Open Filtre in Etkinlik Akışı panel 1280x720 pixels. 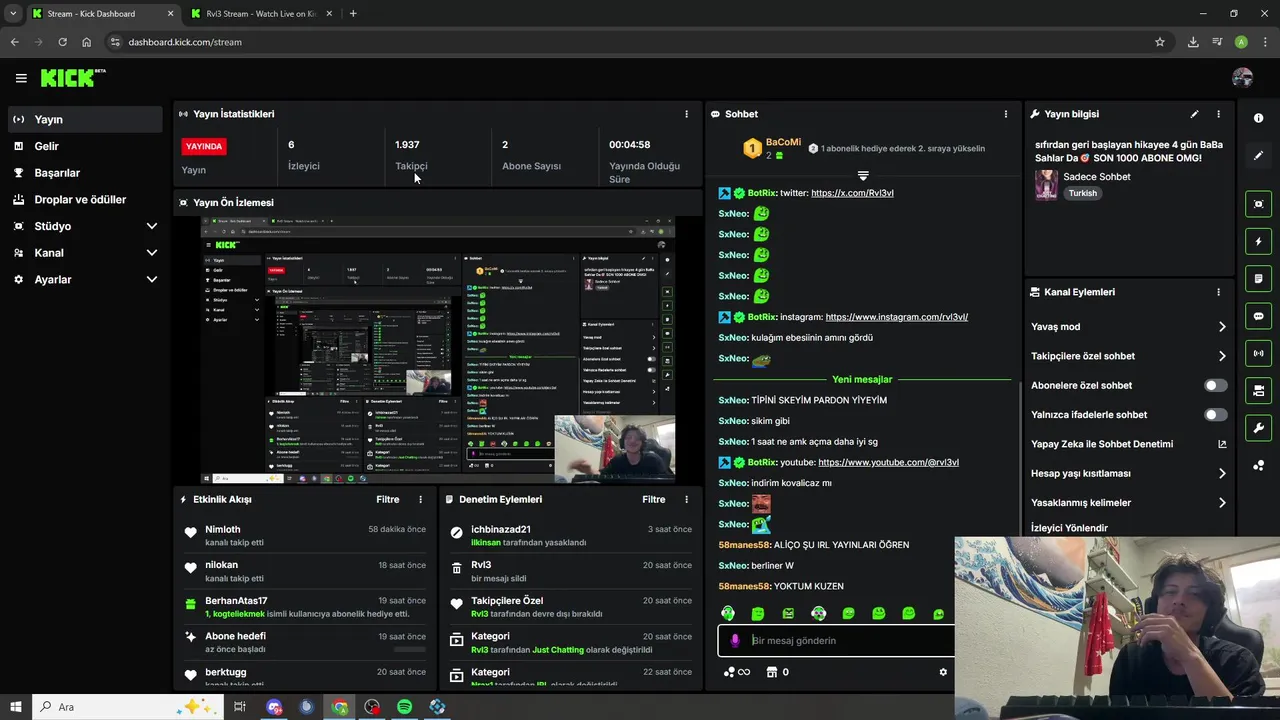(388, 499)
